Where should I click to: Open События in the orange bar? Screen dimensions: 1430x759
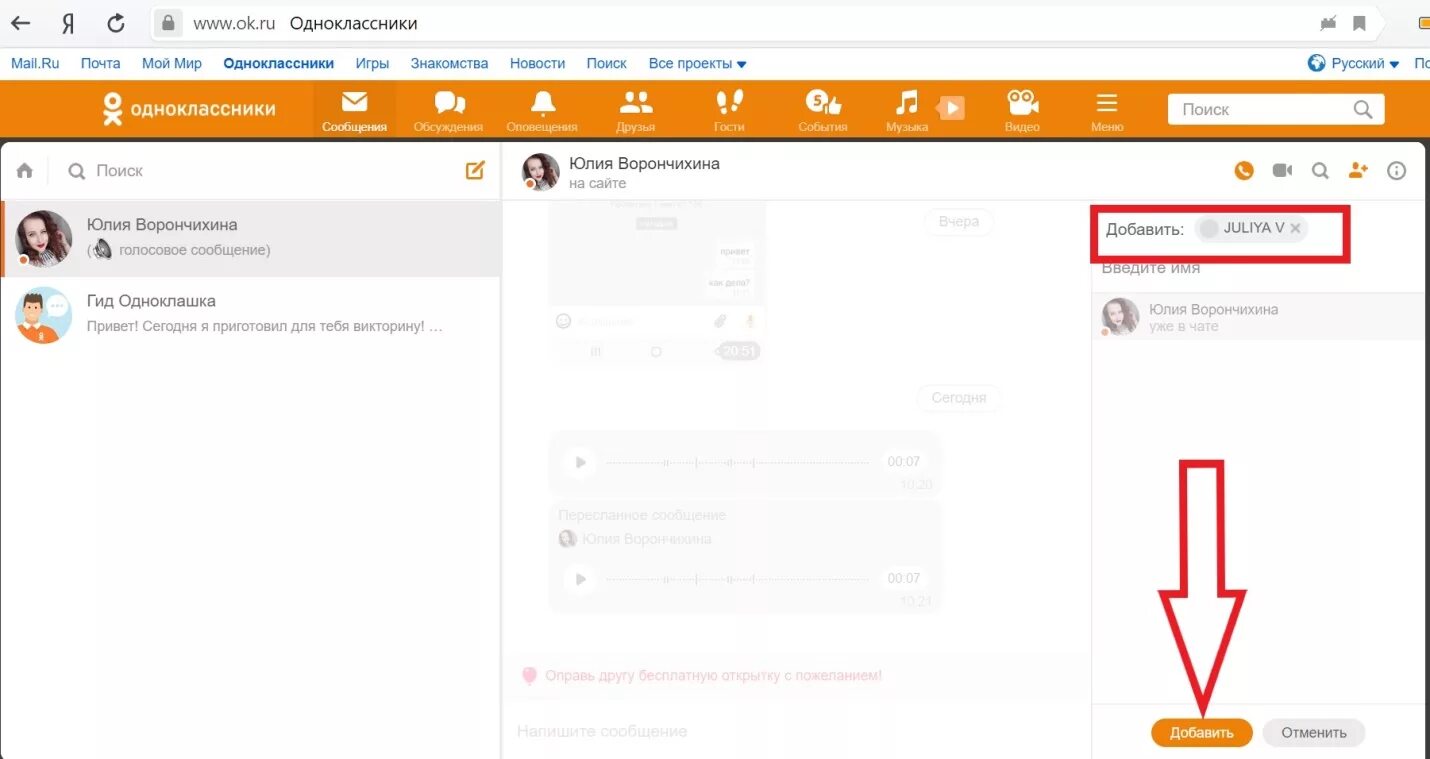coord(823,110)
